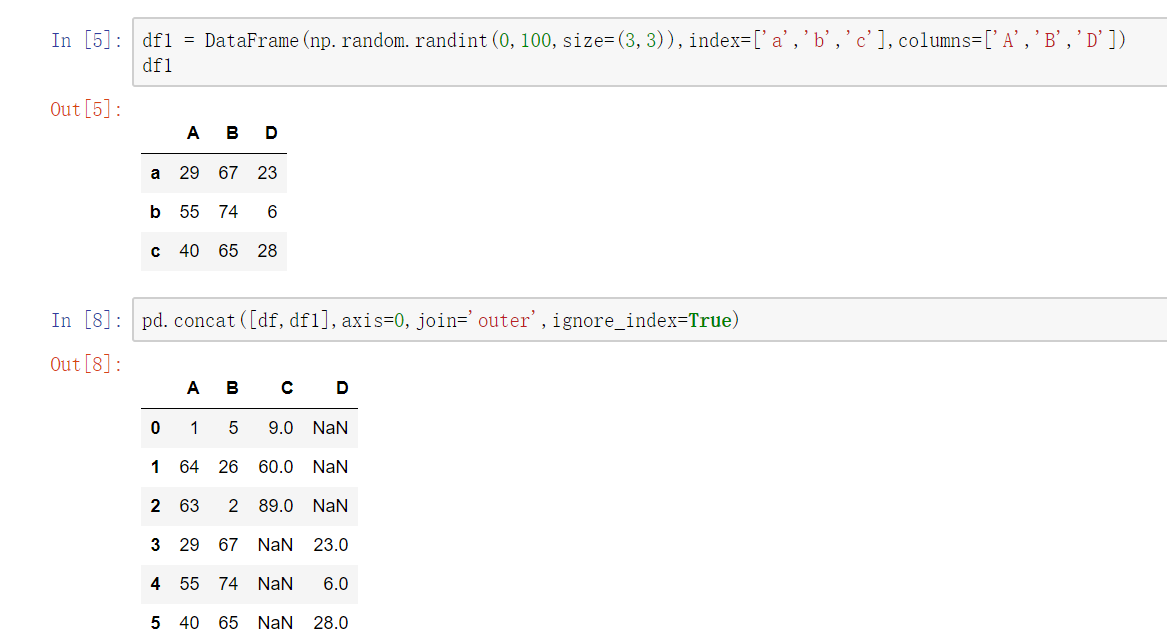The image size is (1167, 639).
Task: Click column header C in Out[8] table
Action: [x=287, y=388]
